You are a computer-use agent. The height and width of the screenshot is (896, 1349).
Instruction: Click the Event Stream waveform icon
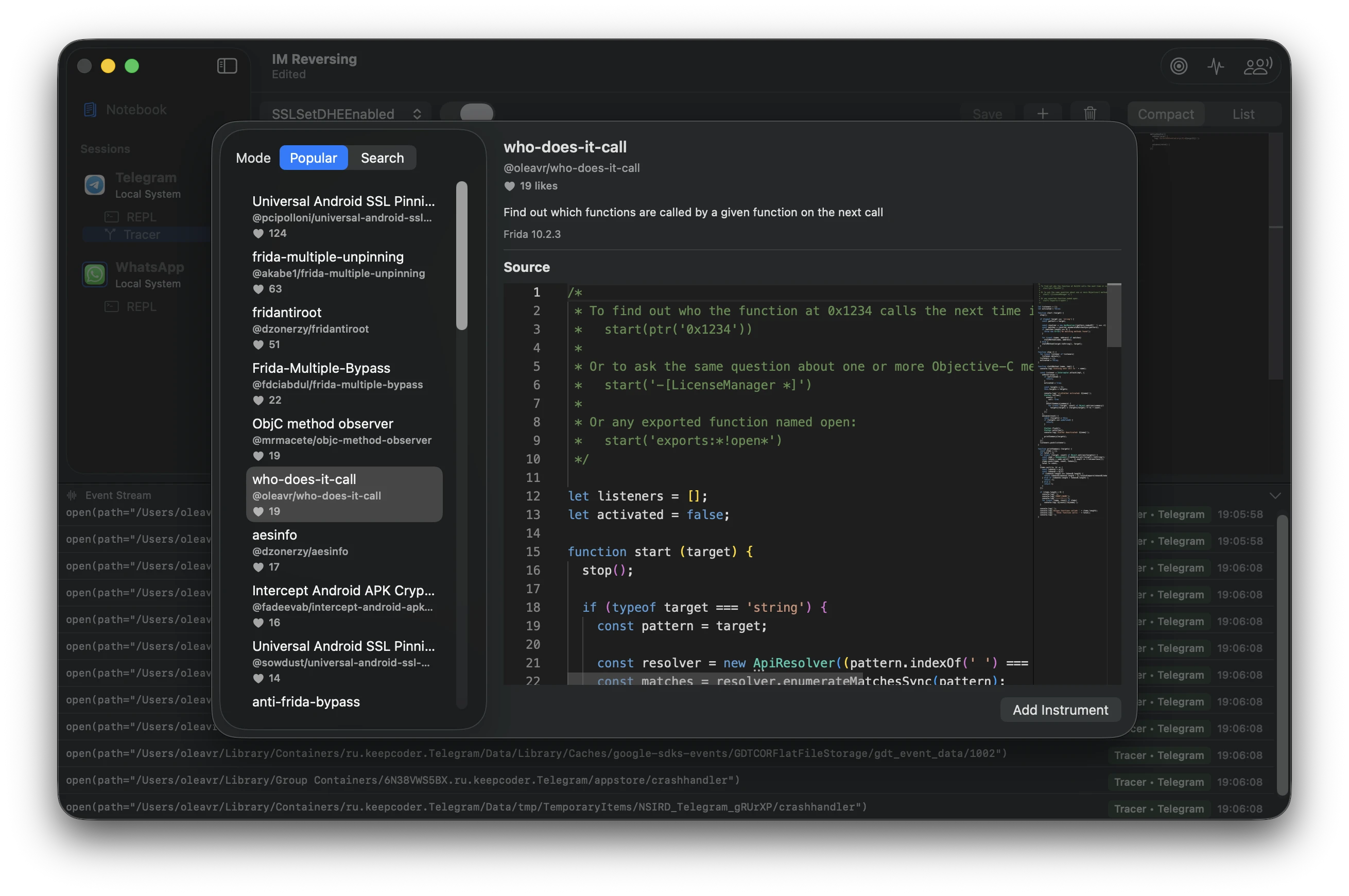coord(72,495)
